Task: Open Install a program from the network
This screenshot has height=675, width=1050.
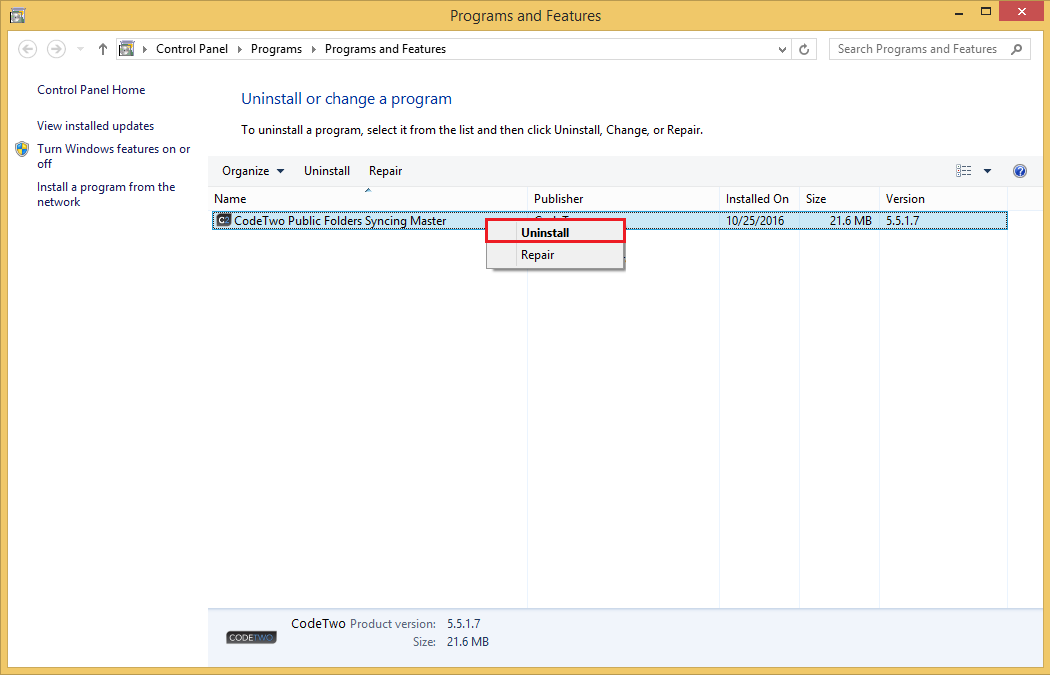Action: coord(106,194)
